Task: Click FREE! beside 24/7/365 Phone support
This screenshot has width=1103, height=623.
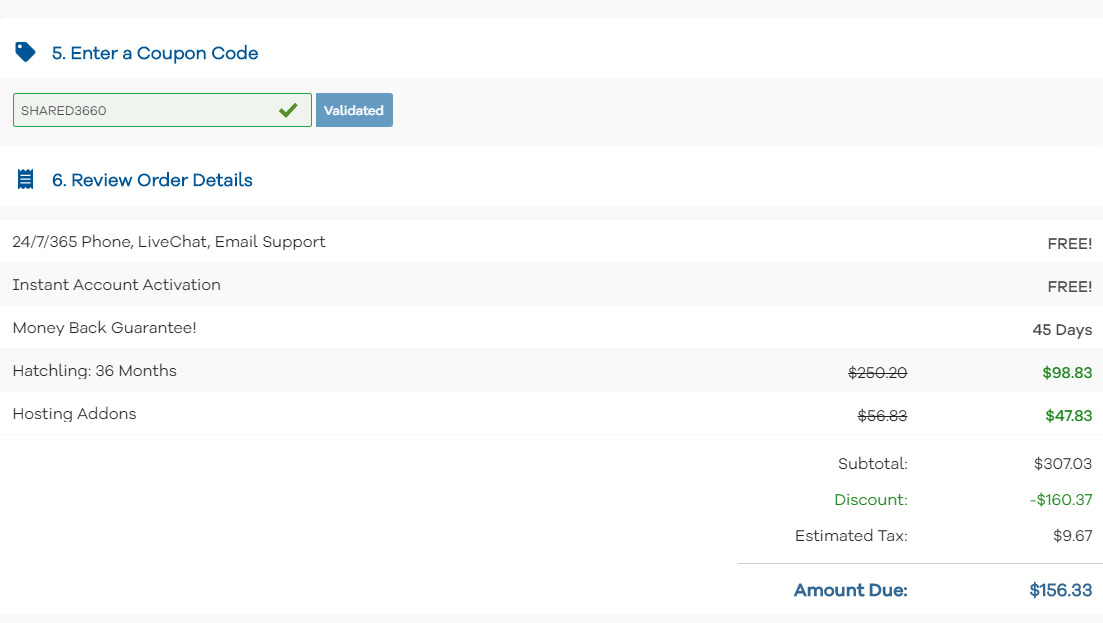Action: click(1069, 243)
